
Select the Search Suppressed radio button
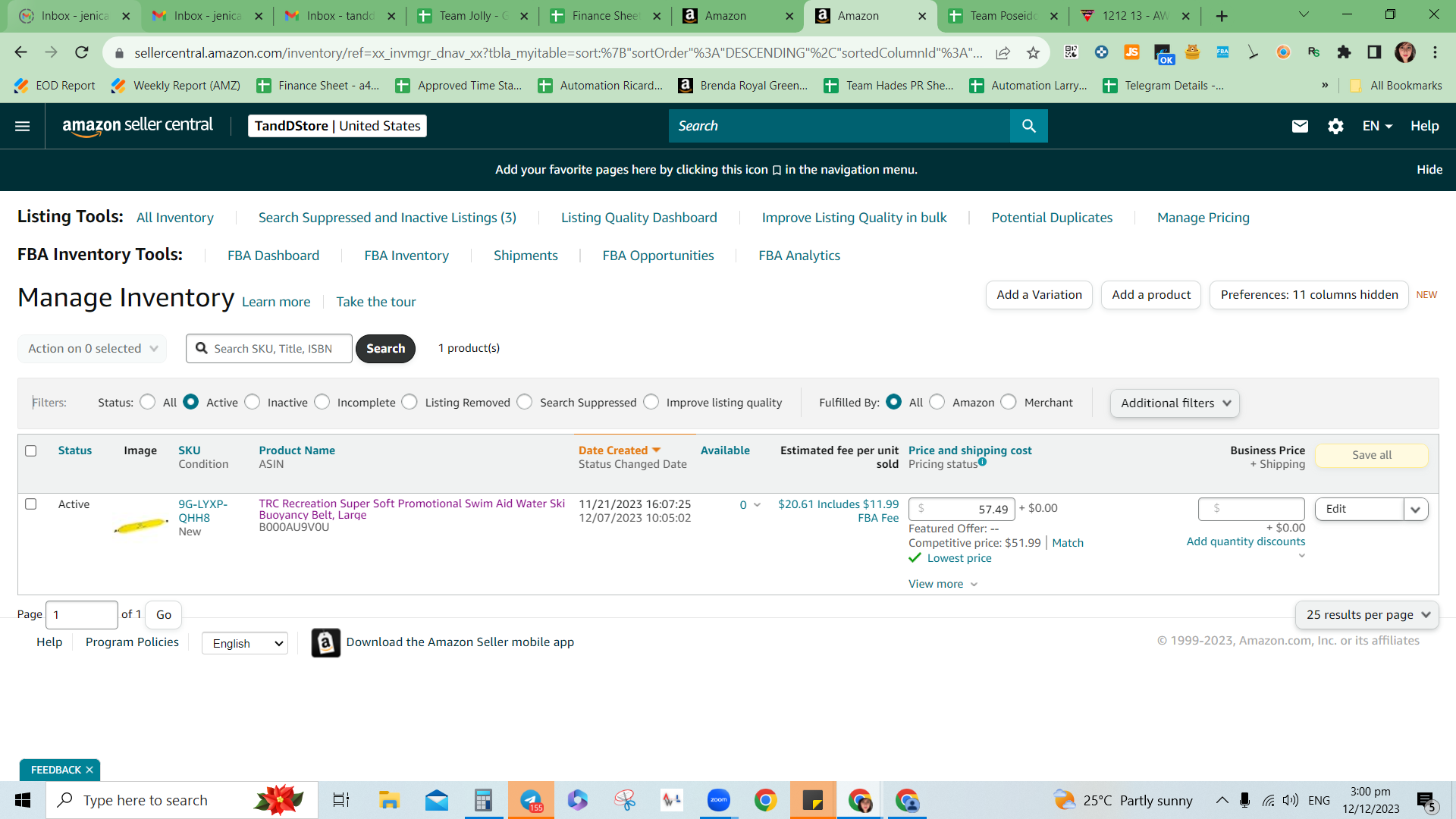(x=525, y=402)
